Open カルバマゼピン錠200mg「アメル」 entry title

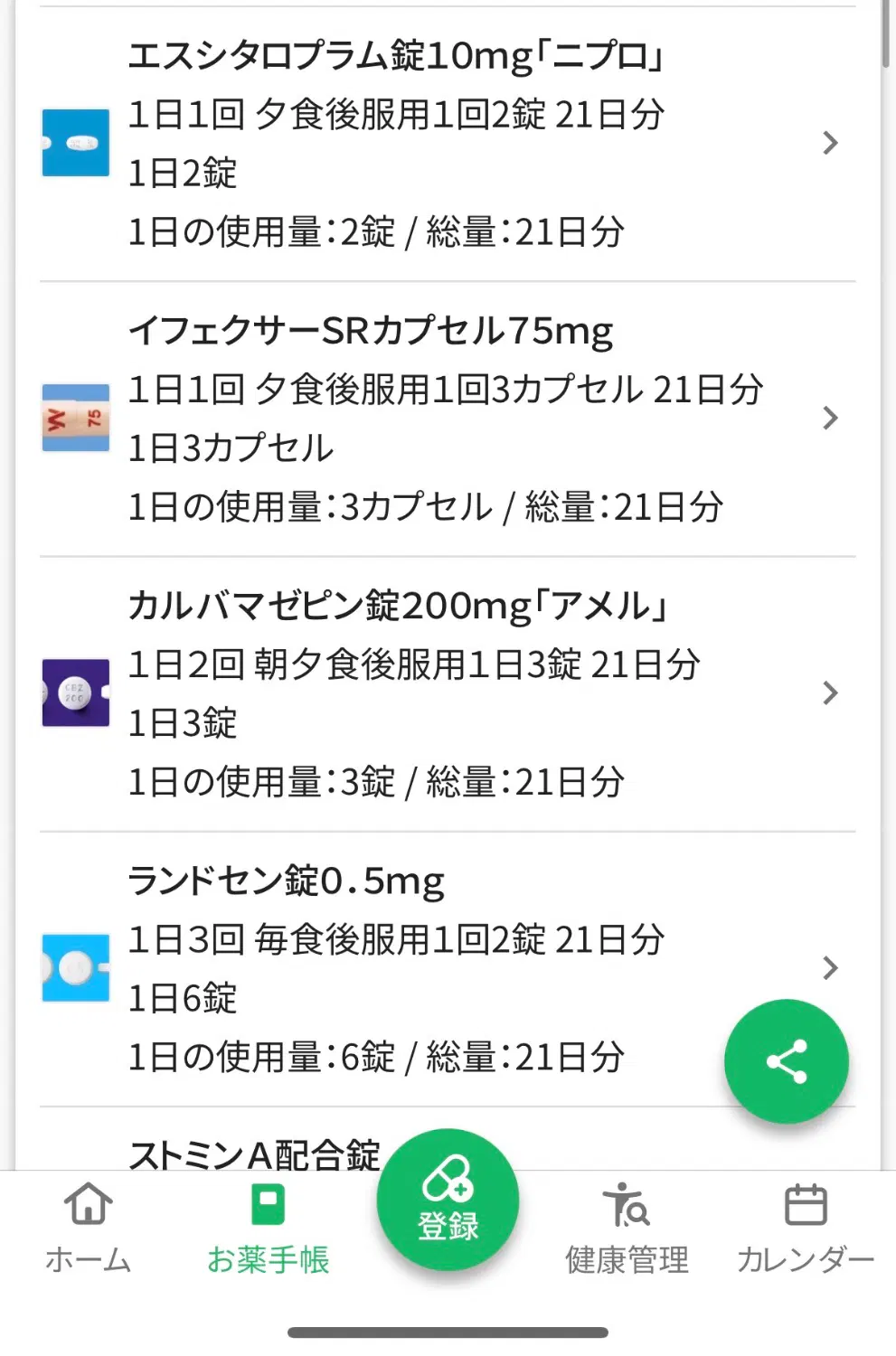pos(398,606)
